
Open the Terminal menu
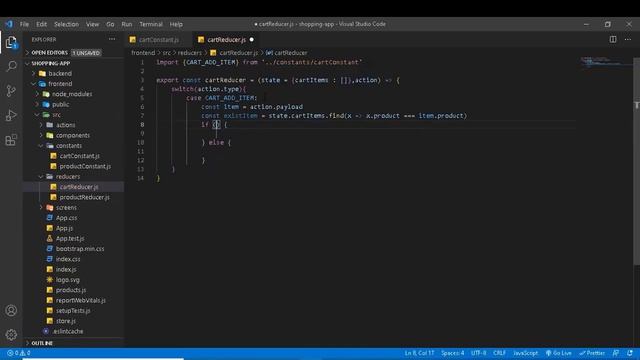tap(151, 24)
